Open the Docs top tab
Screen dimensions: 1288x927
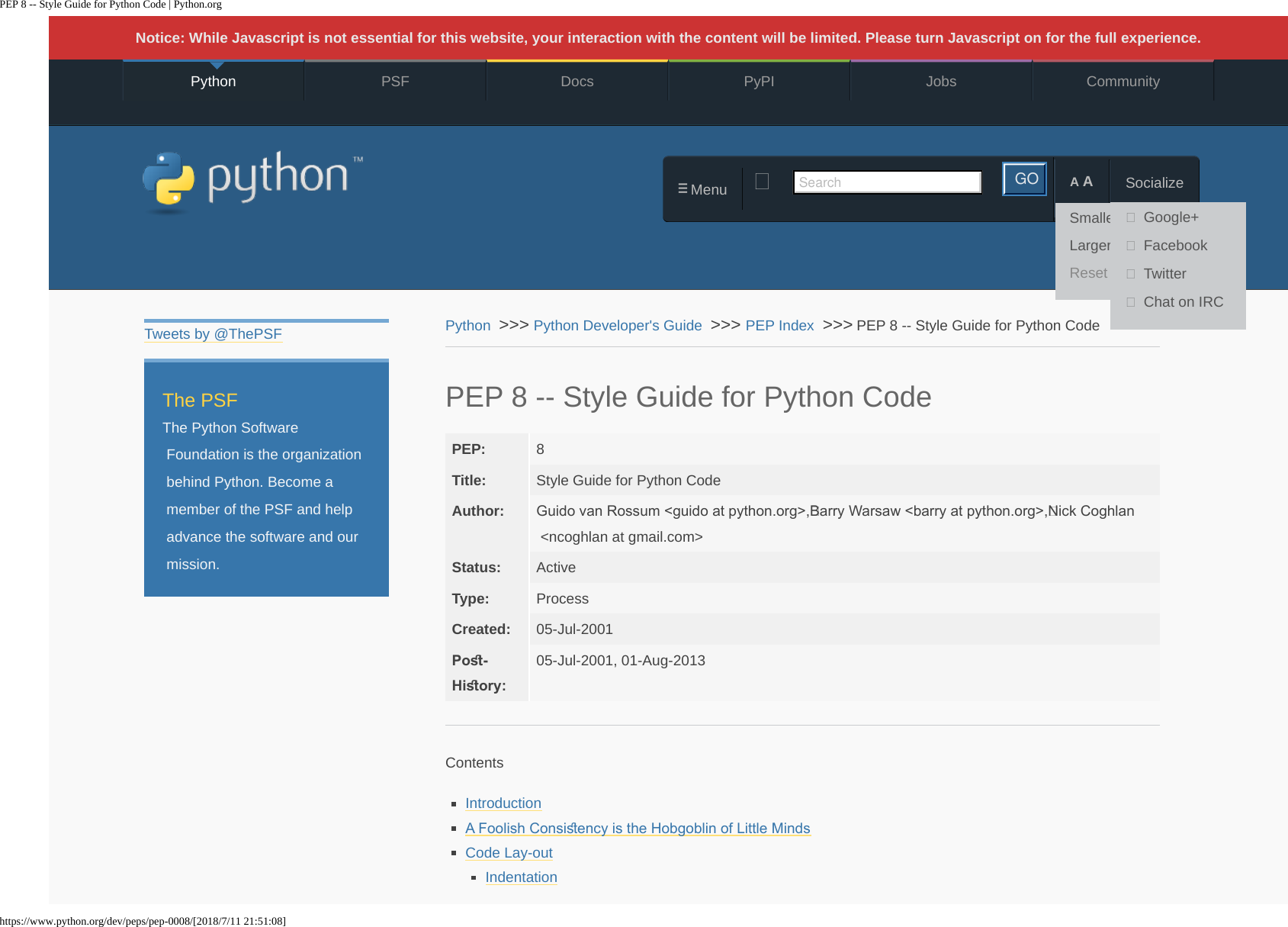click(577, 82)
